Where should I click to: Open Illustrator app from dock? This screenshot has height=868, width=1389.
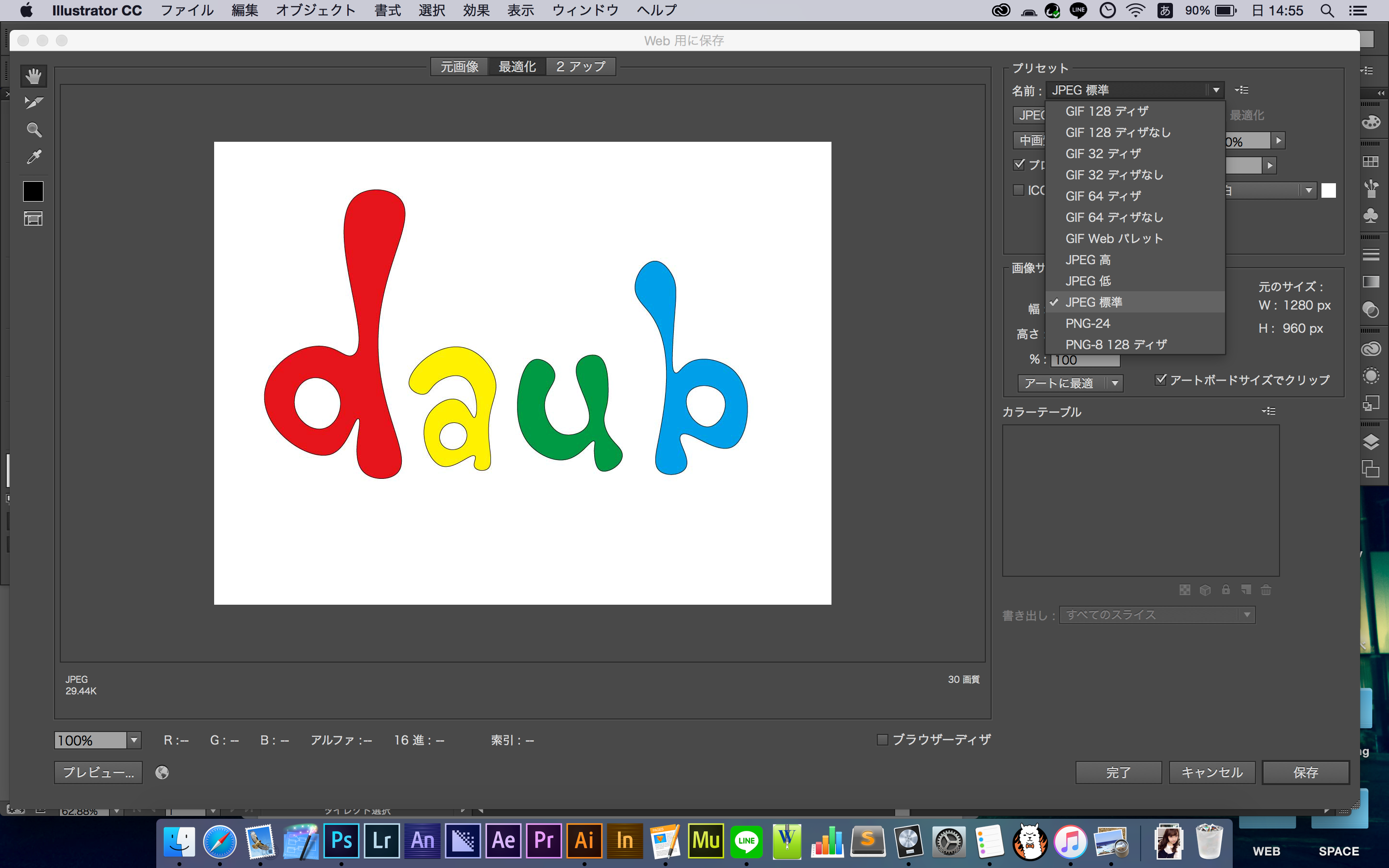coord(585,840)
